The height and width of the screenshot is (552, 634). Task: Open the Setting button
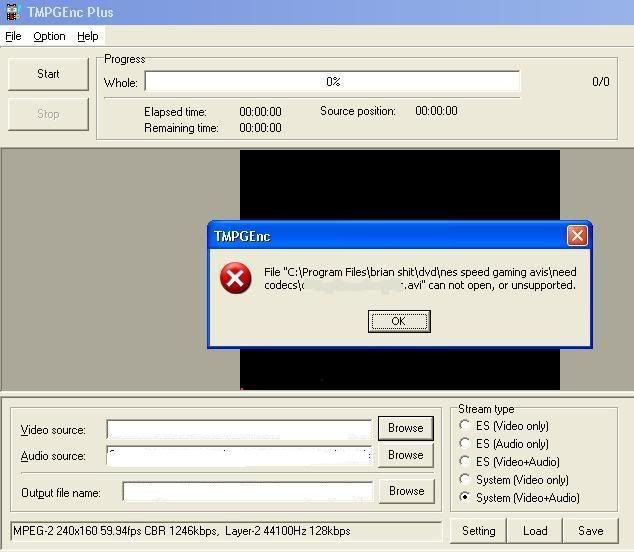point(478,531)
